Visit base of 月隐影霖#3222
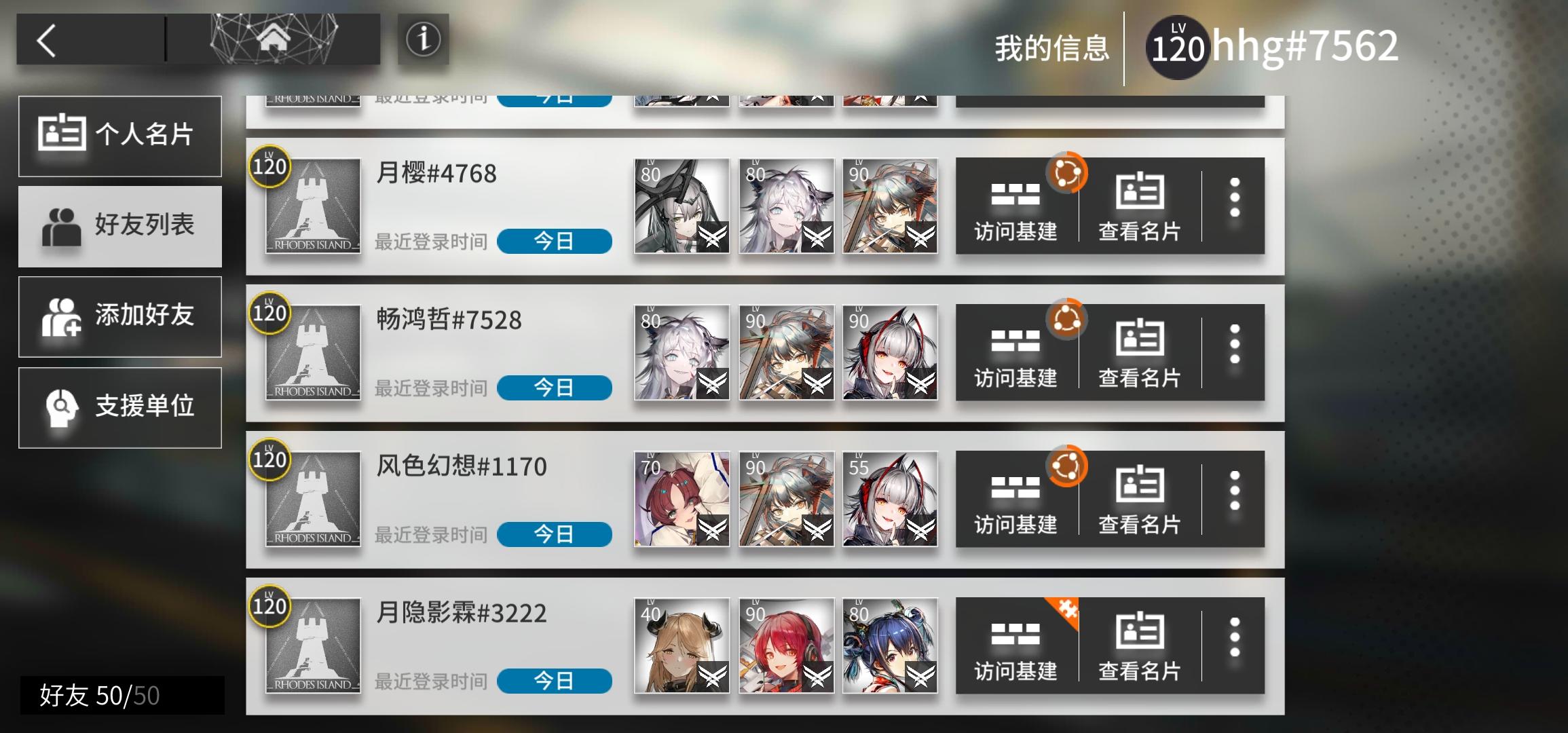This screenshot has height=733, width=1568. pyautogui.click(x=1015, y=646)
